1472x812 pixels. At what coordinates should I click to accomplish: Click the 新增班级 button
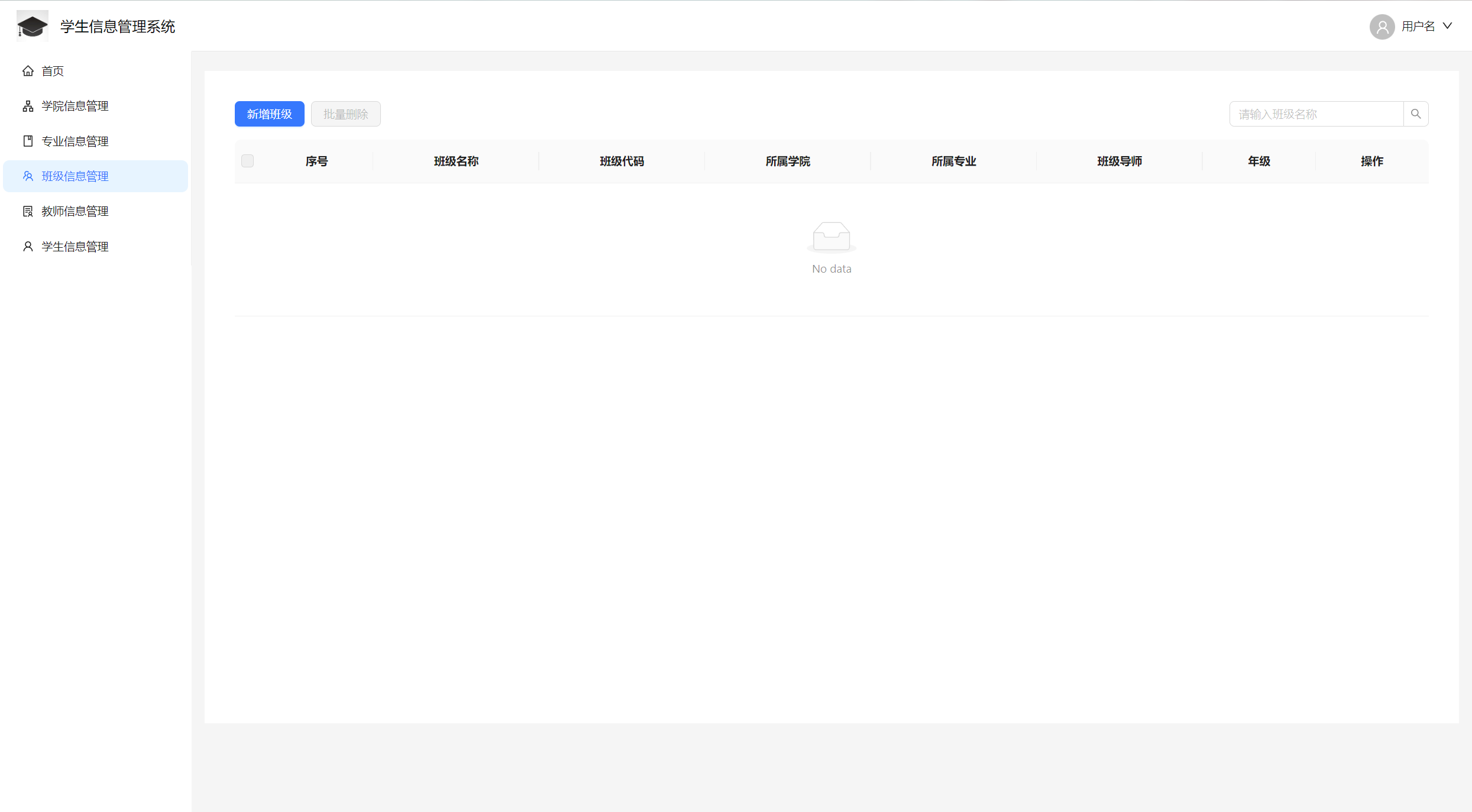click(x=269, y=114)
